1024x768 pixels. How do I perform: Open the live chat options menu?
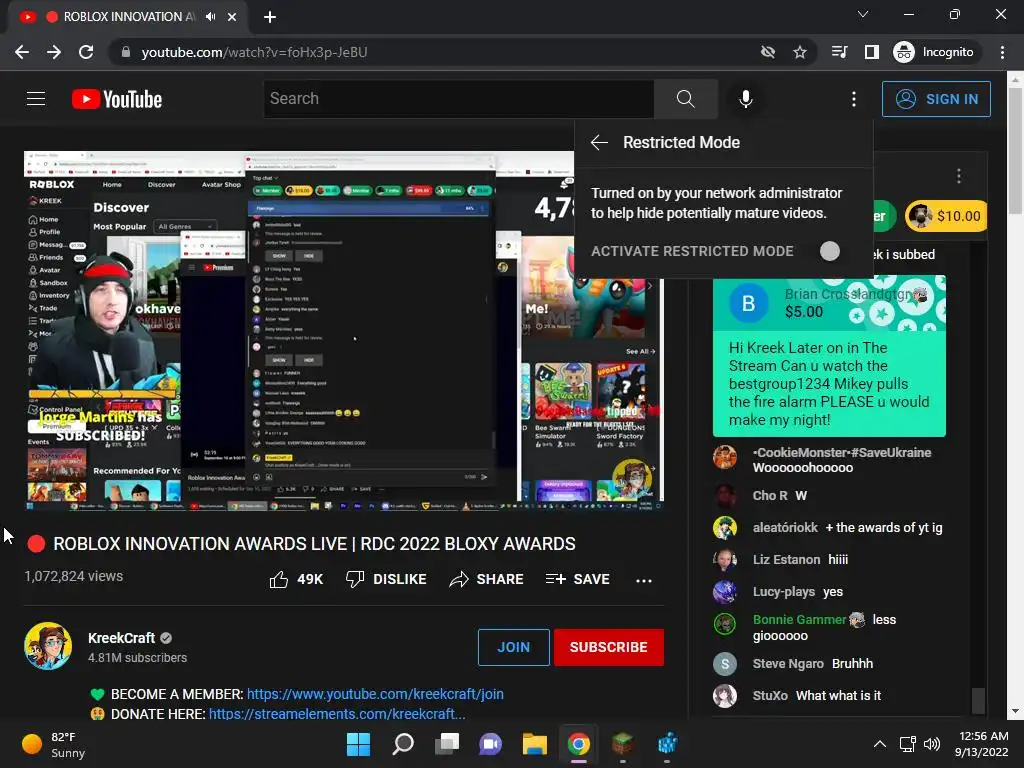click(959, 176)
